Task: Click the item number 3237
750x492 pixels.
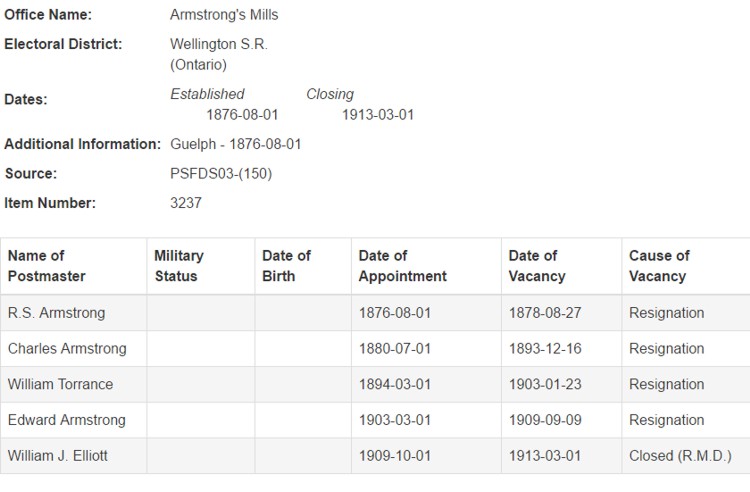Action: tap(186, 203)
